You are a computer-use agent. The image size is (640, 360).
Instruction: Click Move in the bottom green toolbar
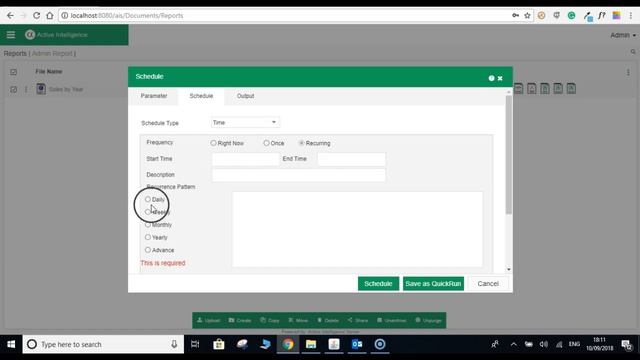(298, 320)
